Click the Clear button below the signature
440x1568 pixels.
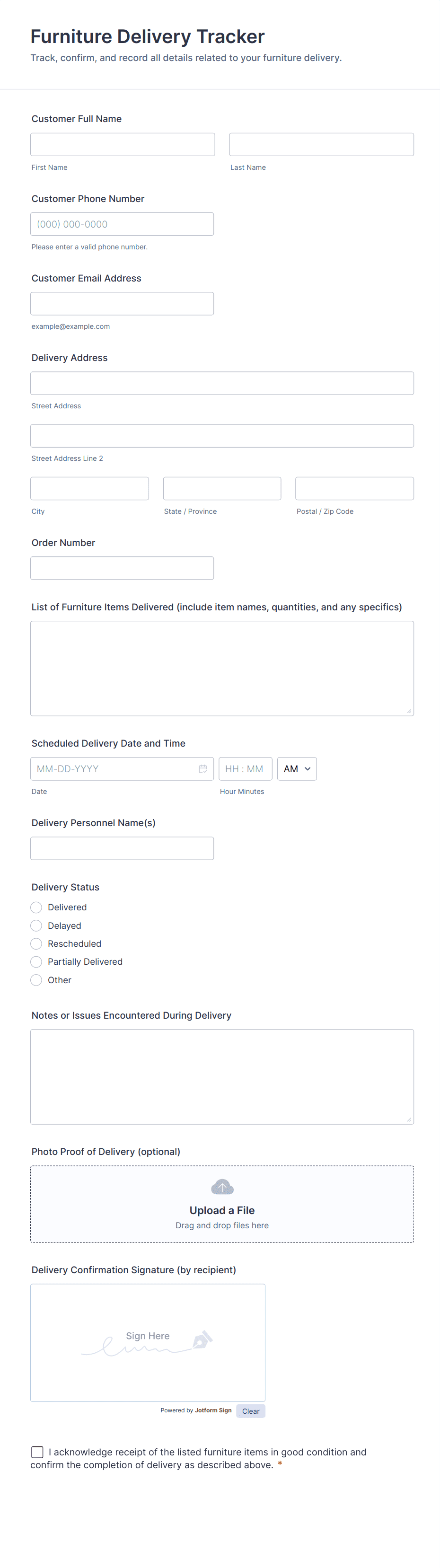(251, 1411)
